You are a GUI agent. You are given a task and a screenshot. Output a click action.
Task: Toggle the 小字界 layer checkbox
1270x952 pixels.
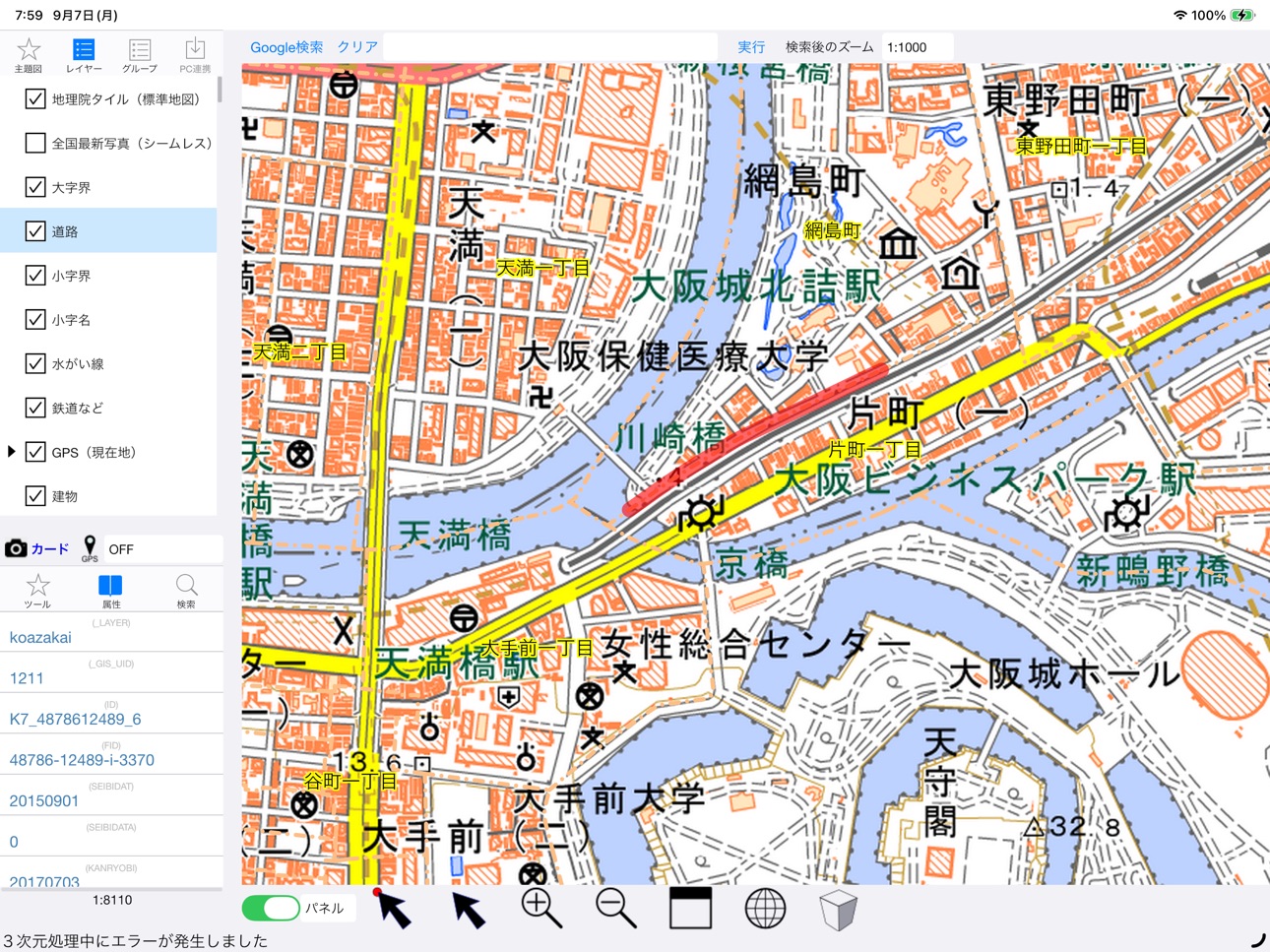[35, 276]
